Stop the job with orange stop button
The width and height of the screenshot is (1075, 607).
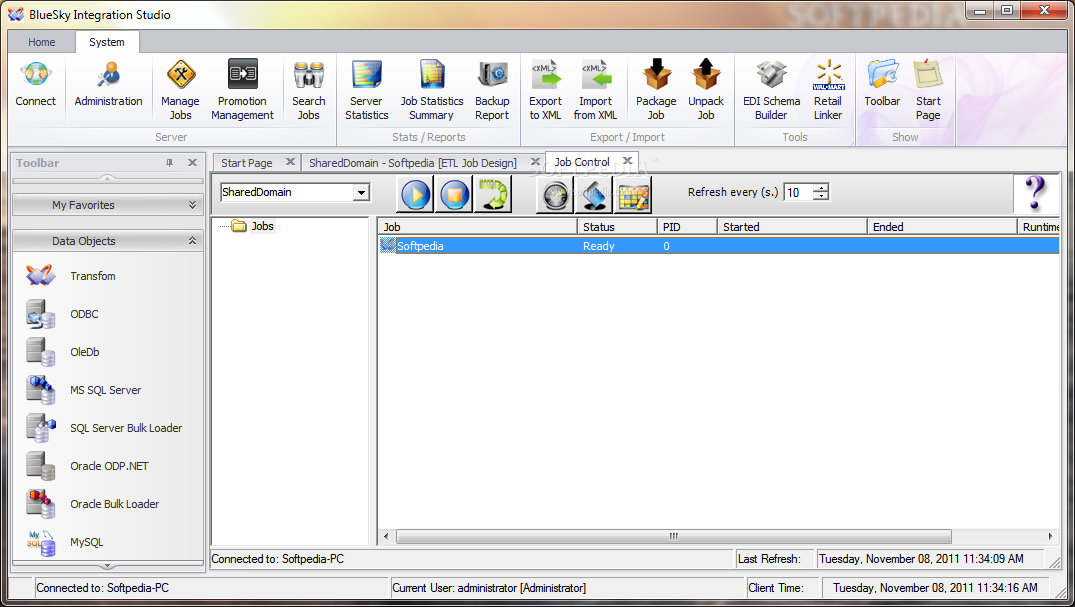pos(454,194)
